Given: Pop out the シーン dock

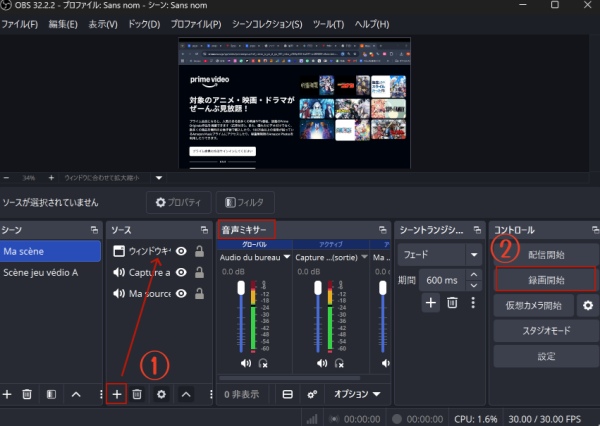Looking at the screenshot, I should [94, 230].
